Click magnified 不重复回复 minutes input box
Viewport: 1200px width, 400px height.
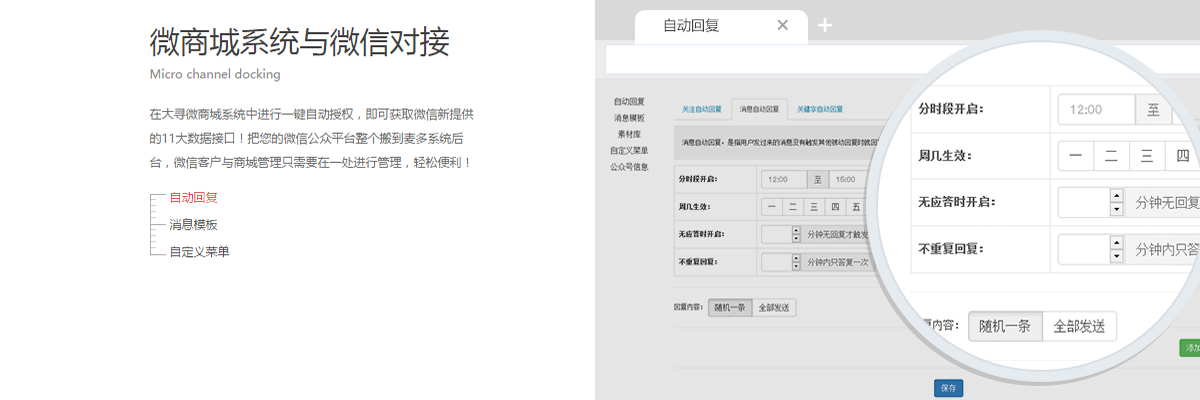tap(1084, 250)
